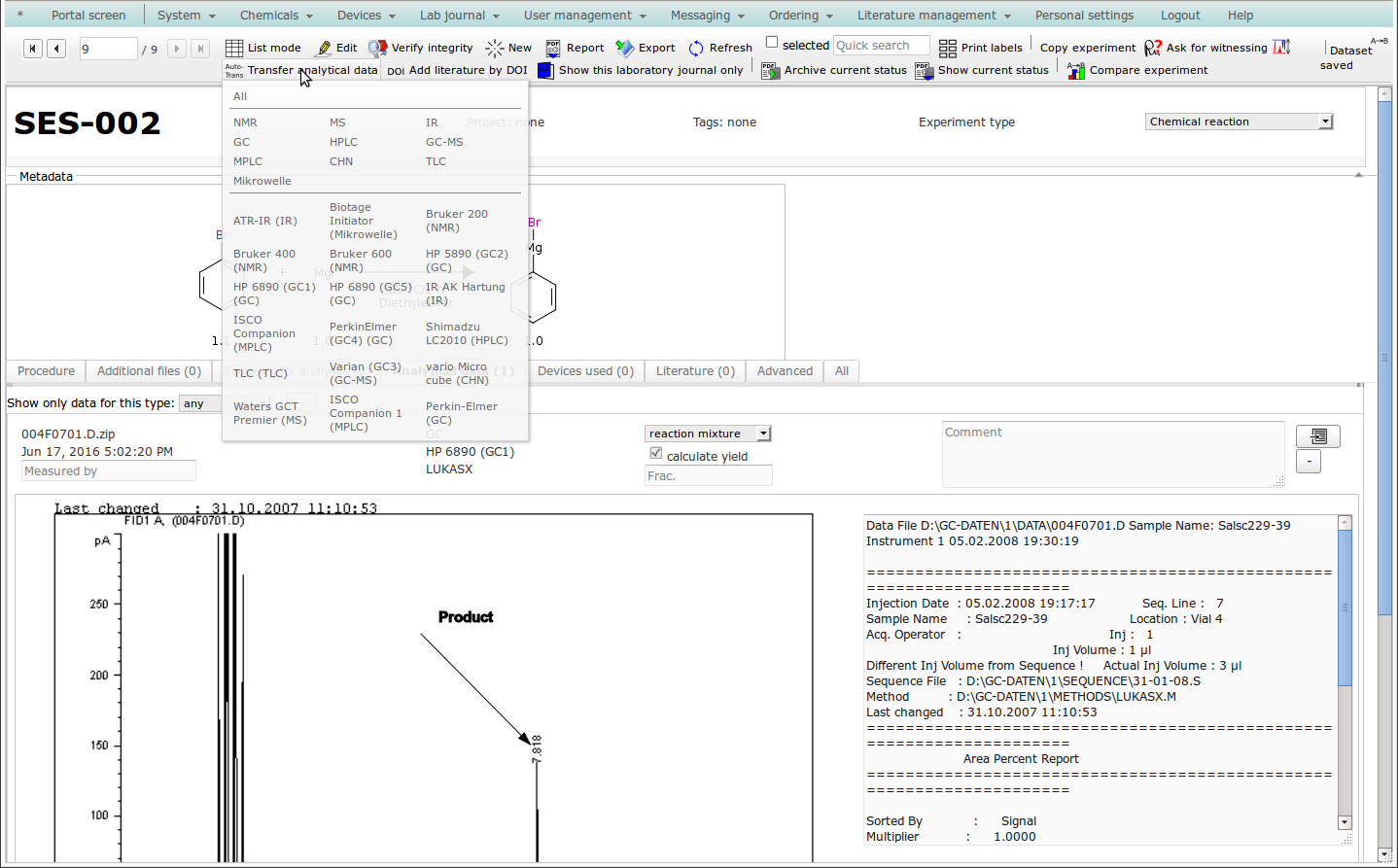Click the Compare experiment chart icon
This screenshot has width=1398, height=868.
1075,70
